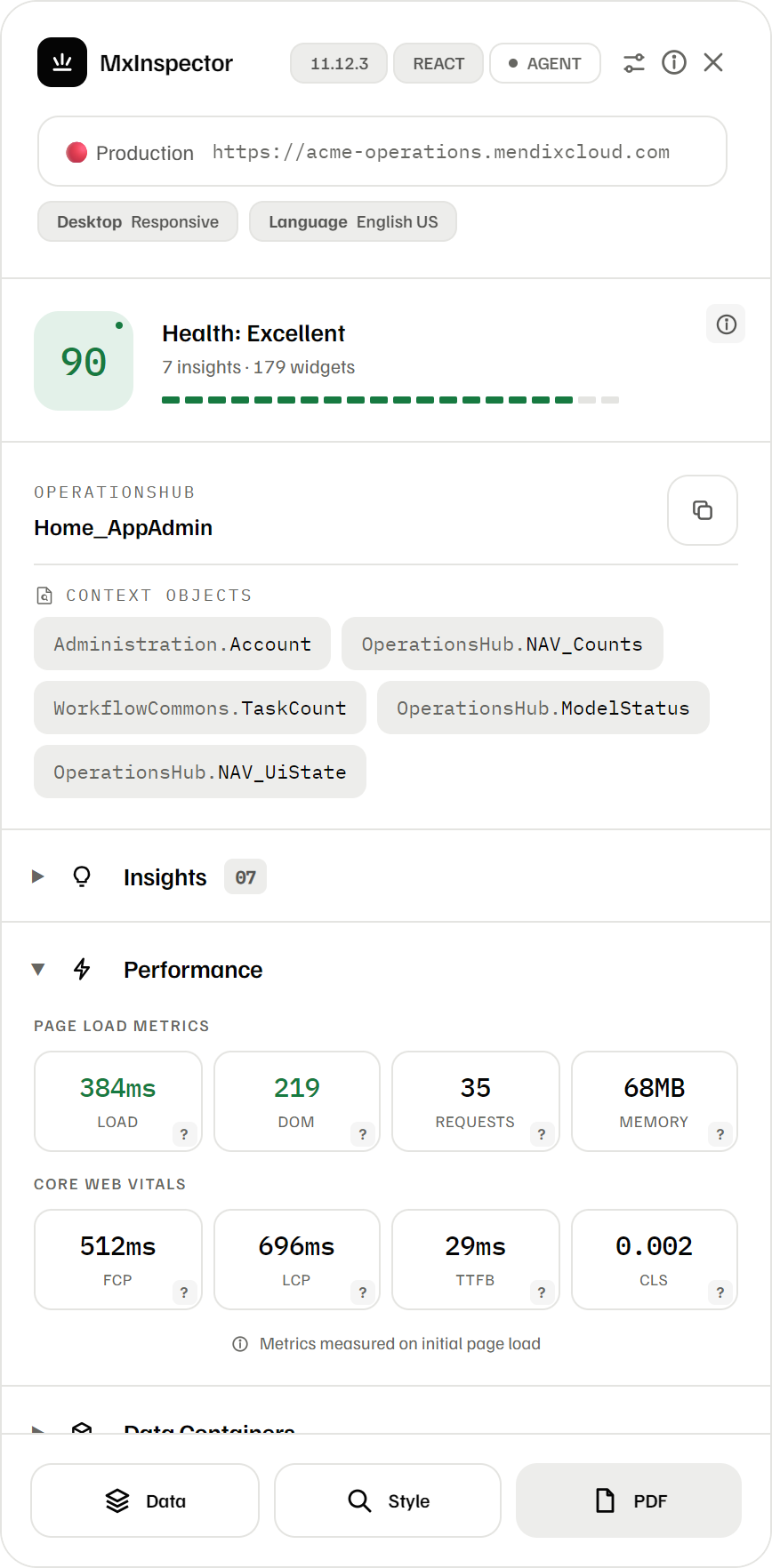Viewport: 772px width, 1568px height.
Task: Click the PAGE LOAD METRICS label
Action: 122,1026
